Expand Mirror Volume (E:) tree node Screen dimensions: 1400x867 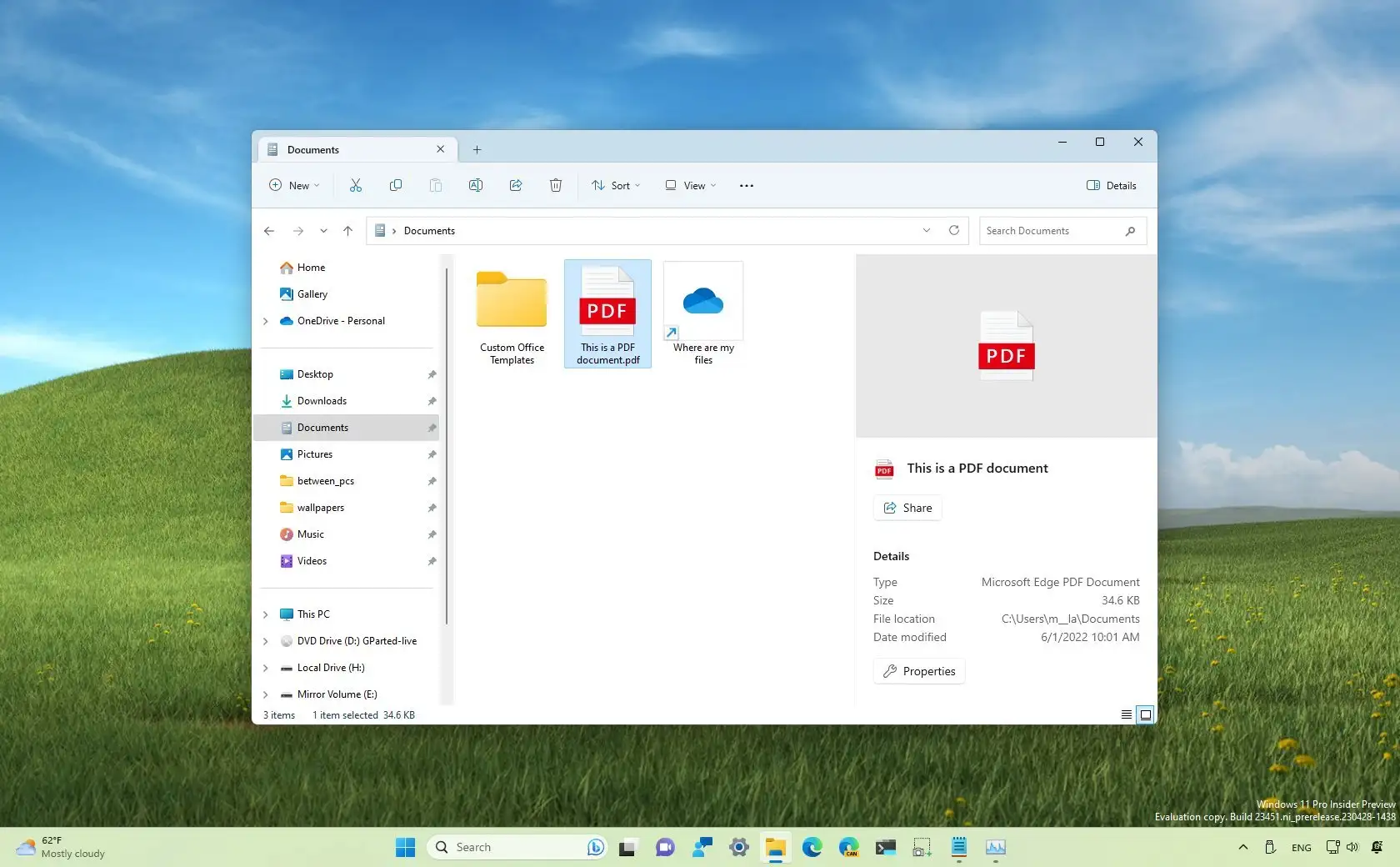[266, 694]
